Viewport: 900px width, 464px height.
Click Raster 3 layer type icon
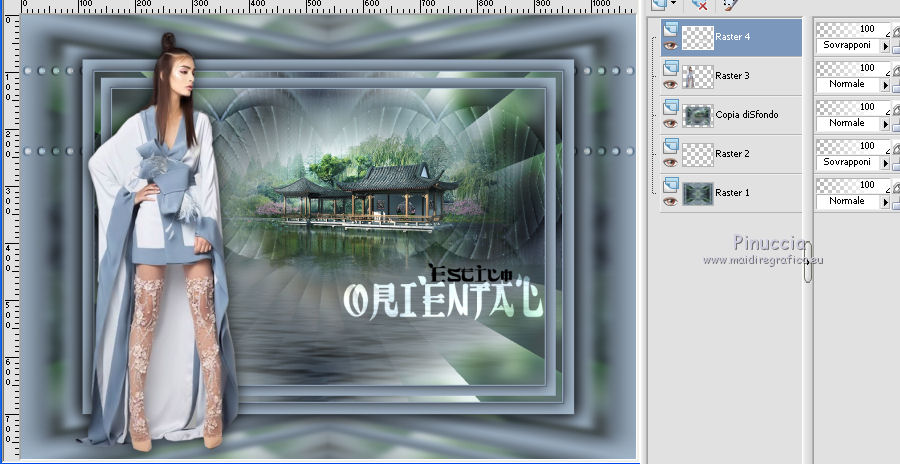670,69
